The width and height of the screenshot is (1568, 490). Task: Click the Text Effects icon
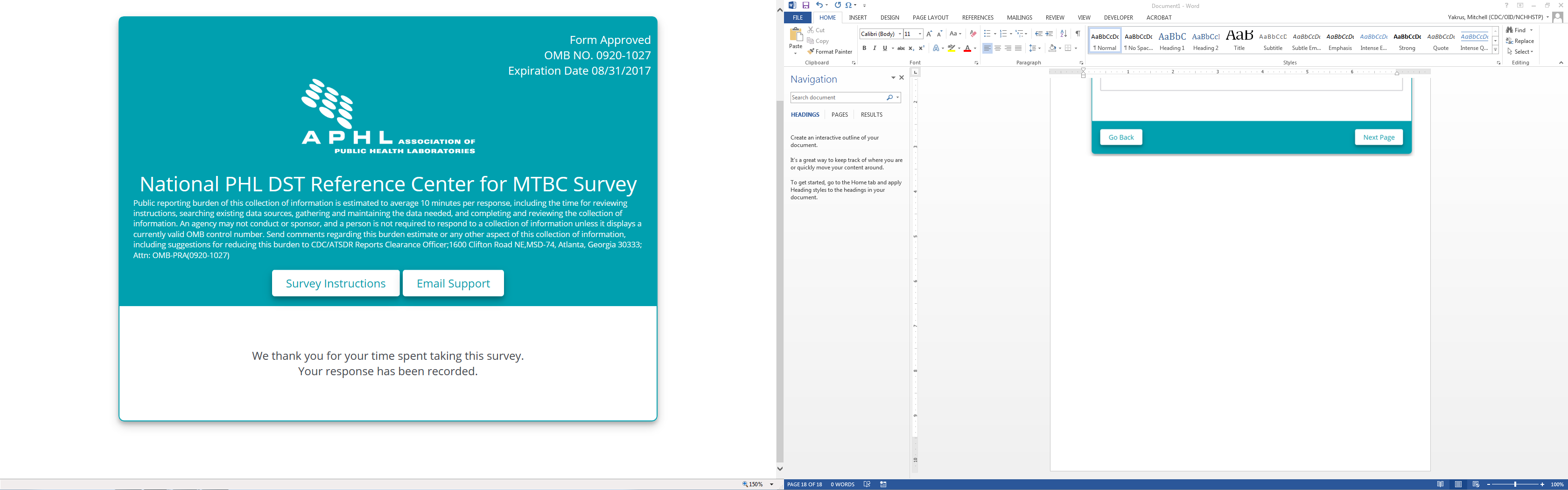(x=936, y=48)
